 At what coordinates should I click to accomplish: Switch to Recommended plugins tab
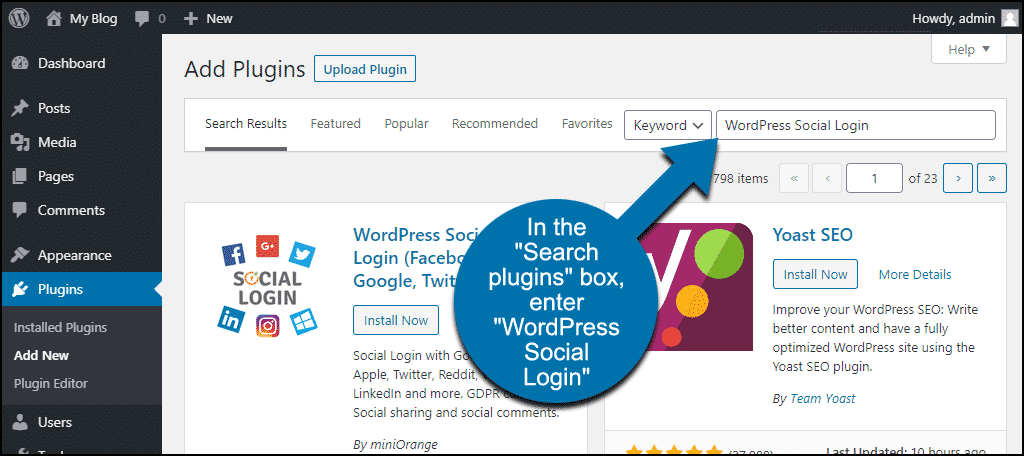tap(494, 123)
